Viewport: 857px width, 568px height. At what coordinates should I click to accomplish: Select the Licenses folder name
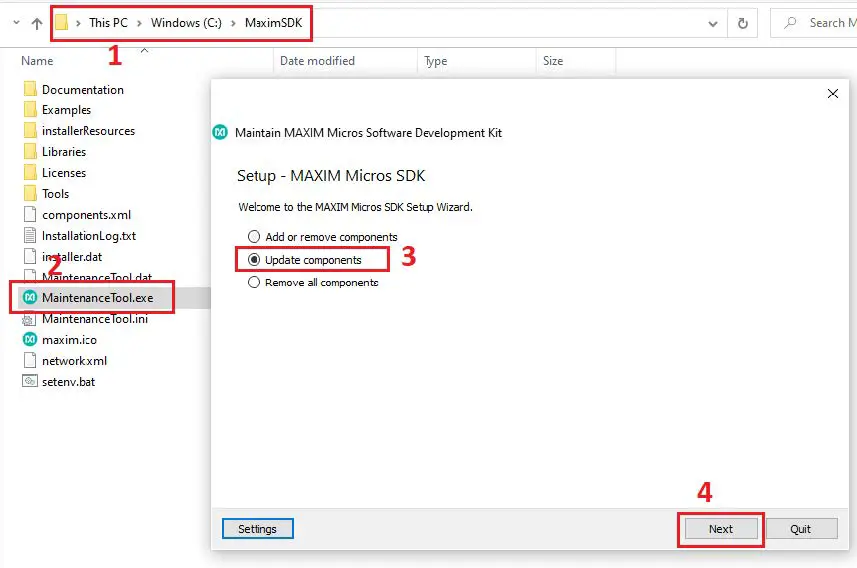[64, 173]
